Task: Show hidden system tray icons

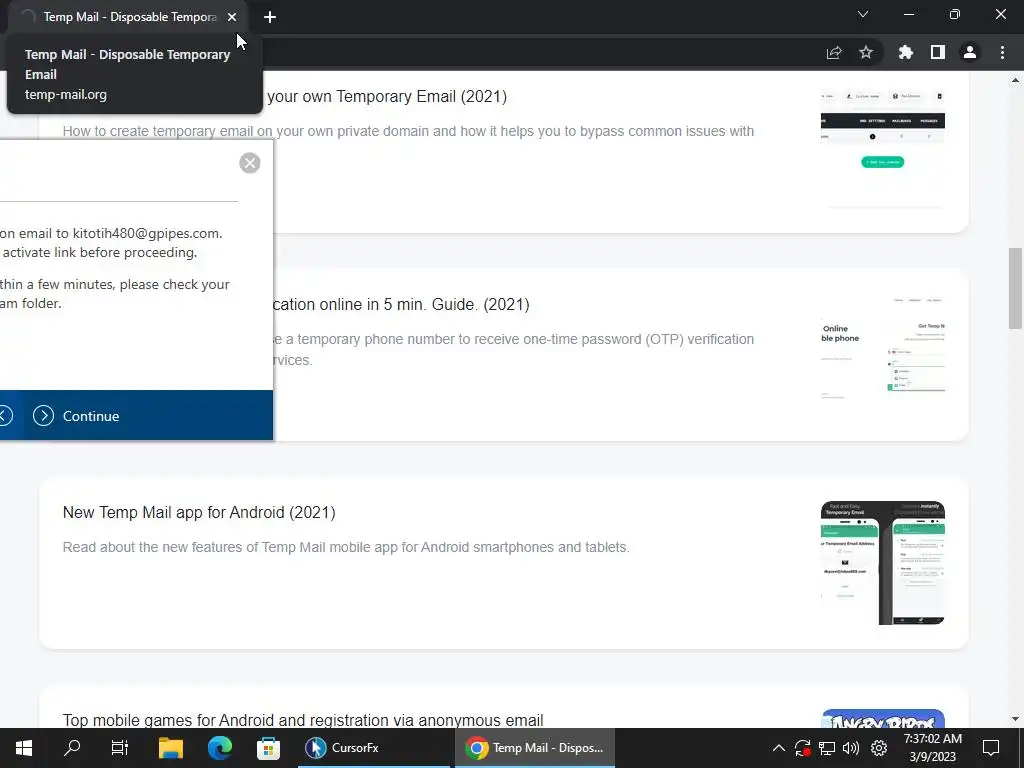Action: click(x=778, y=748)
